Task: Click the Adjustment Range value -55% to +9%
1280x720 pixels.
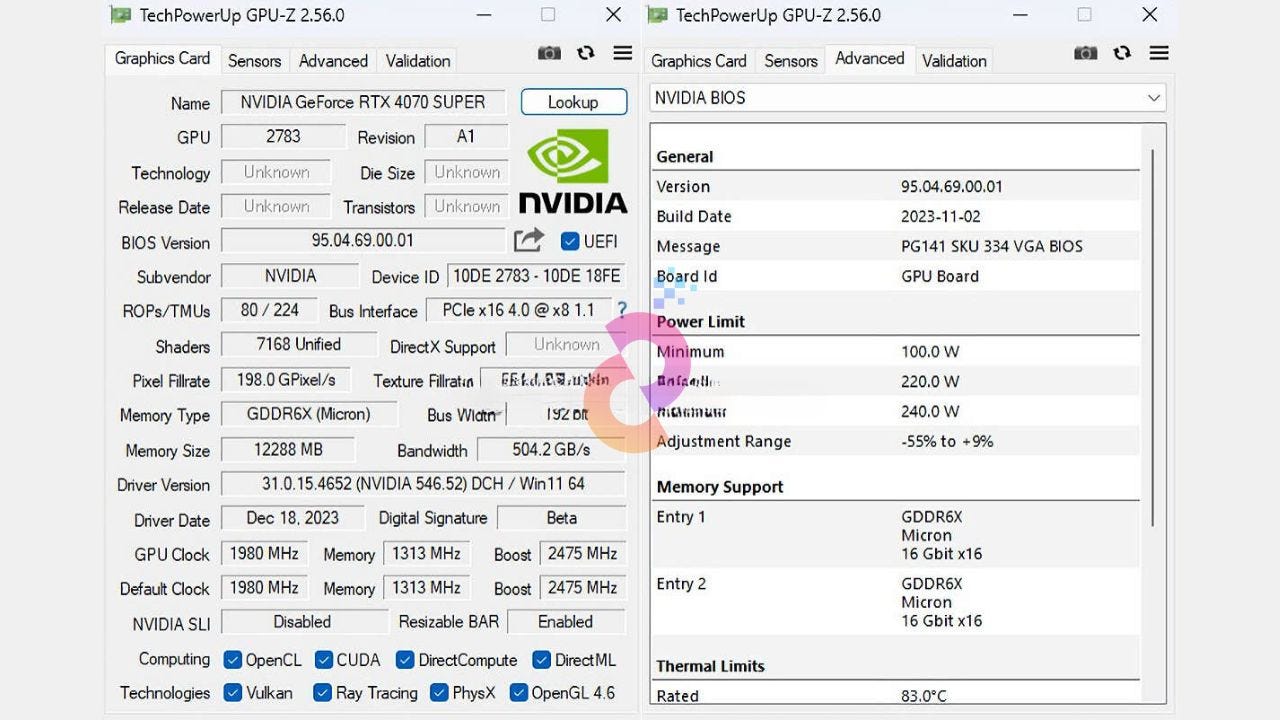Action: (947, 441)
